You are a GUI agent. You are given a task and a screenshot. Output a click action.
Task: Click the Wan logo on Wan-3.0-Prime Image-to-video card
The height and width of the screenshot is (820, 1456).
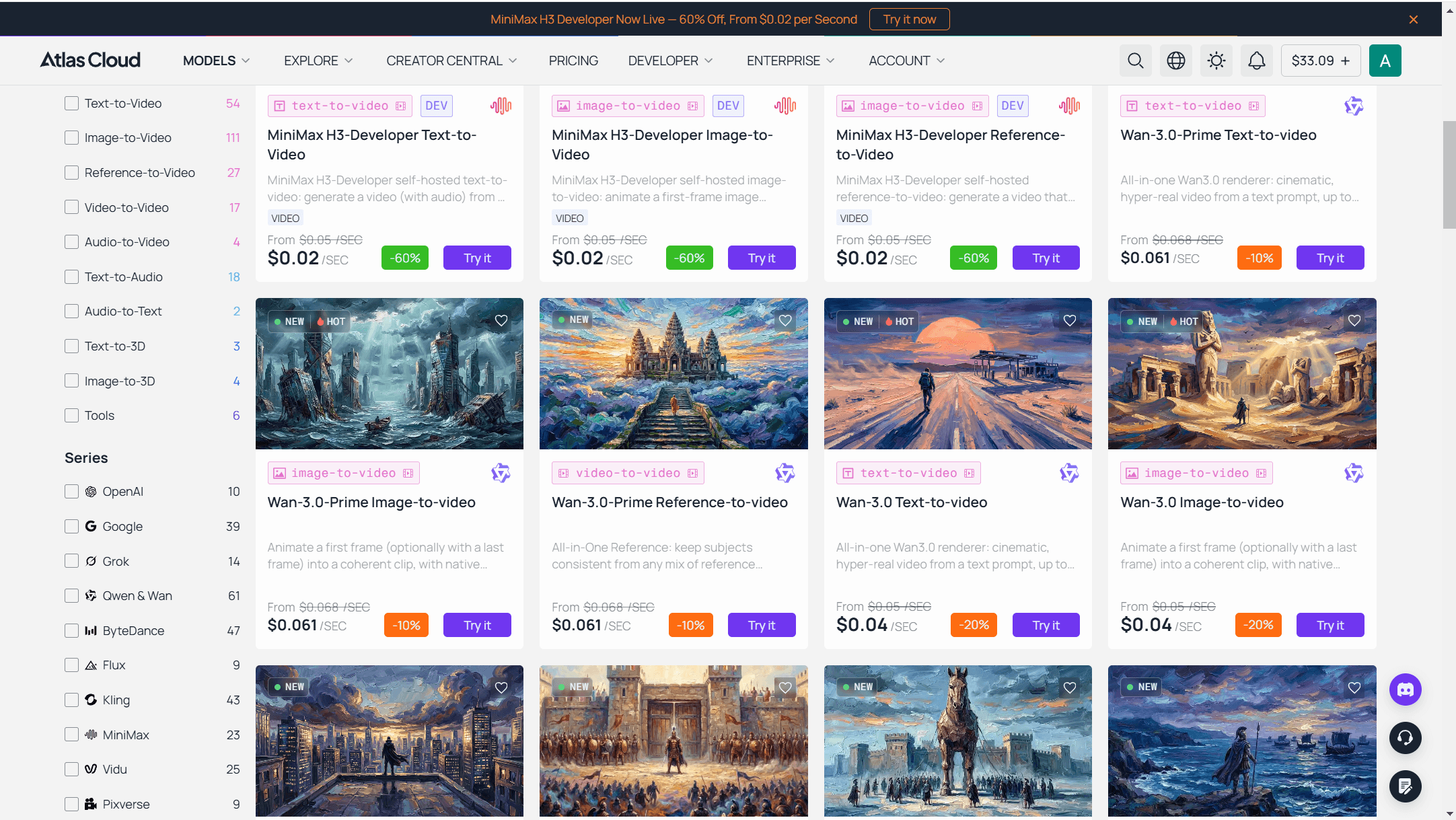(501, 473)
